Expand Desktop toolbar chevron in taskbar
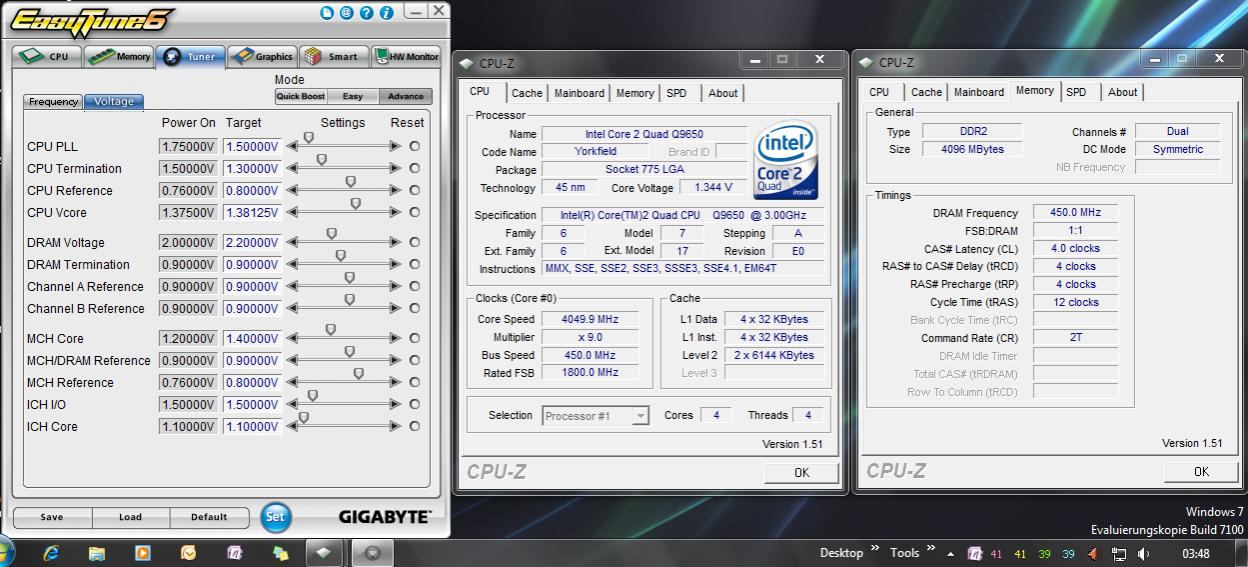The height and width of the screenshot is (567, 1248). pos(875,548)
